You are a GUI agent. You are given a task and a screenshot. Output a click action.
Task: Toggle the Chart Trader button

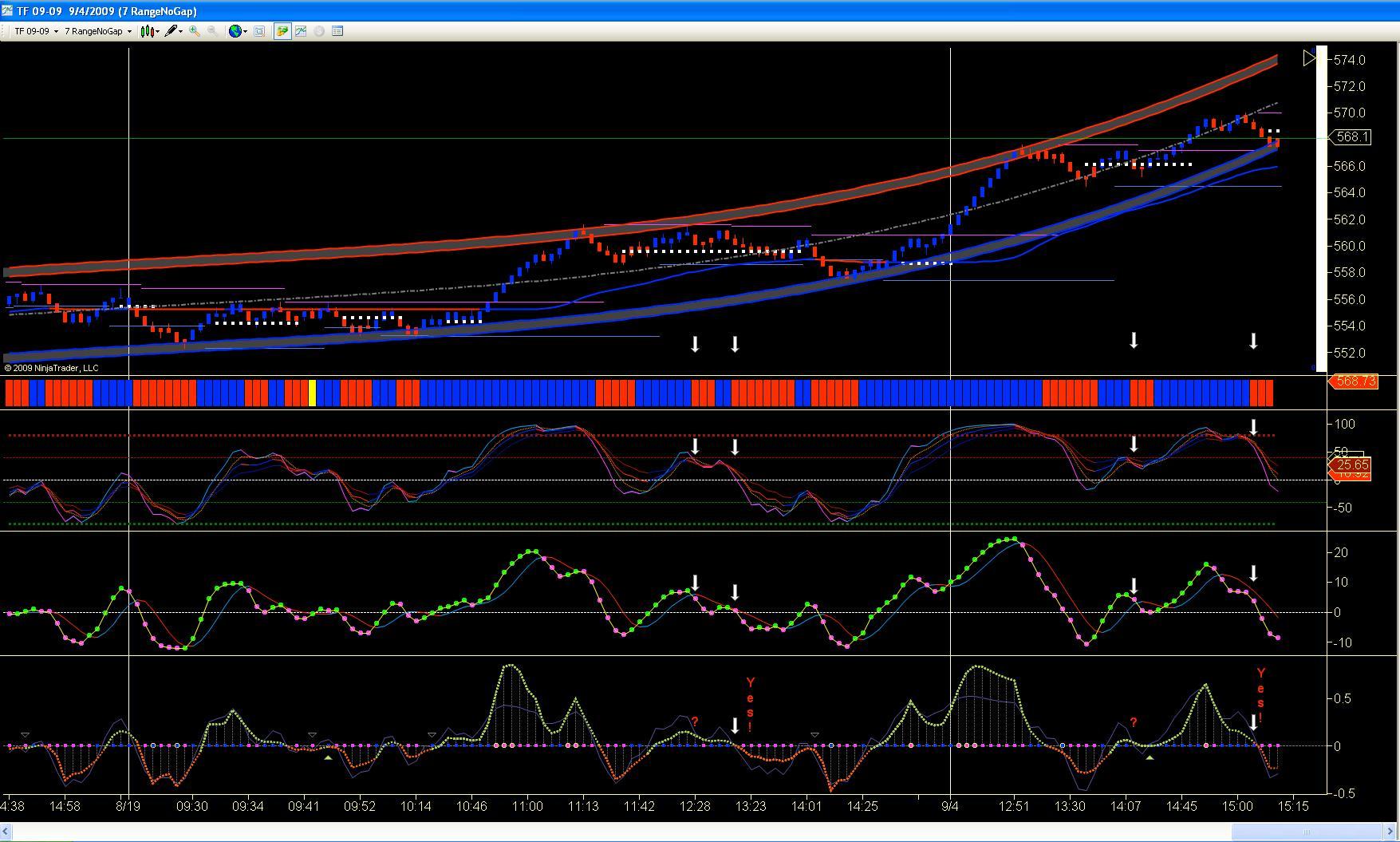(x=282, y=31)
